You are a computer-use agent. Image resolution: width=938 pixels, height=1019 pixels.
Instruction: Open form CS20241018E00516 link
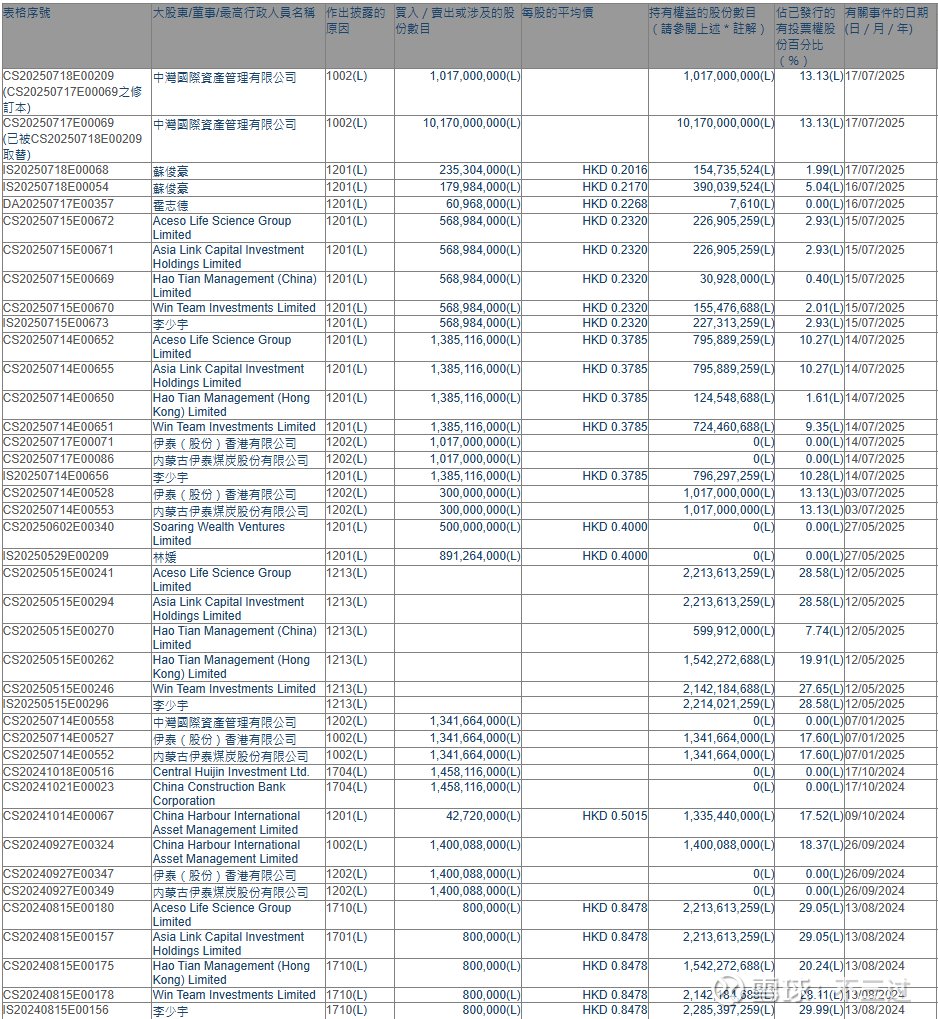tap(59, 772)
